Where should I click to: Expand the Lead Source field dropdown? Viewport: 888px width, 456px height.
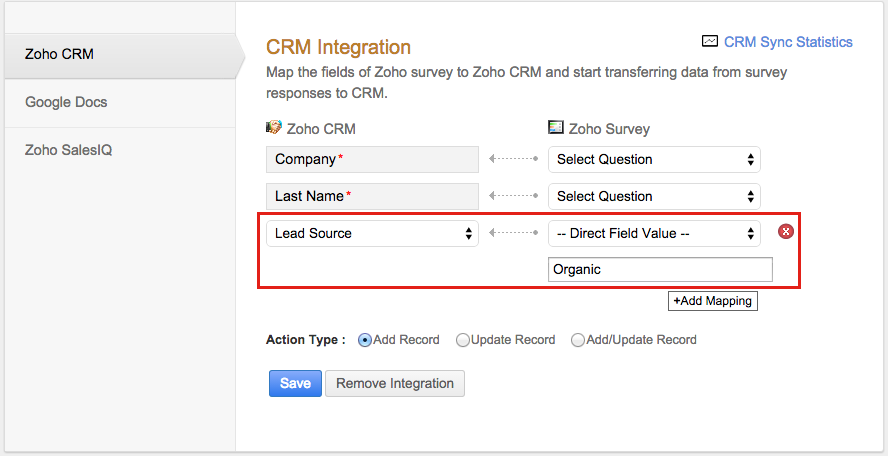coord(372,233)
